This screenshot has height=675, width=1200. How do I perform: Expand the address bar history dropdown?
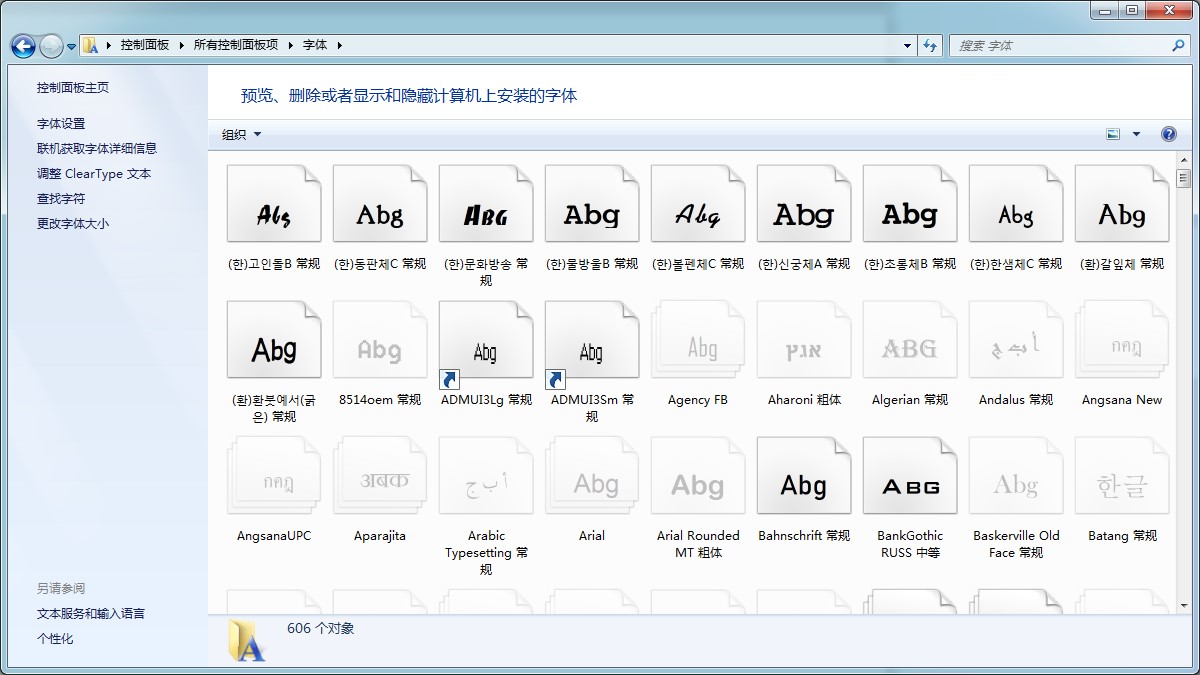[x=907, y=46]
